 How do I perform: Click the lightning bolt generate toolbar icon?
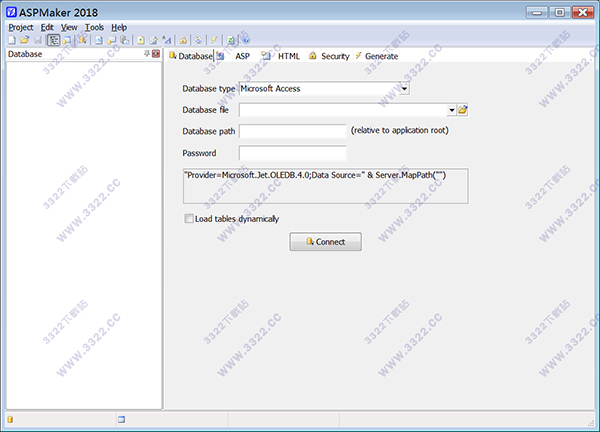coord(214,40)
